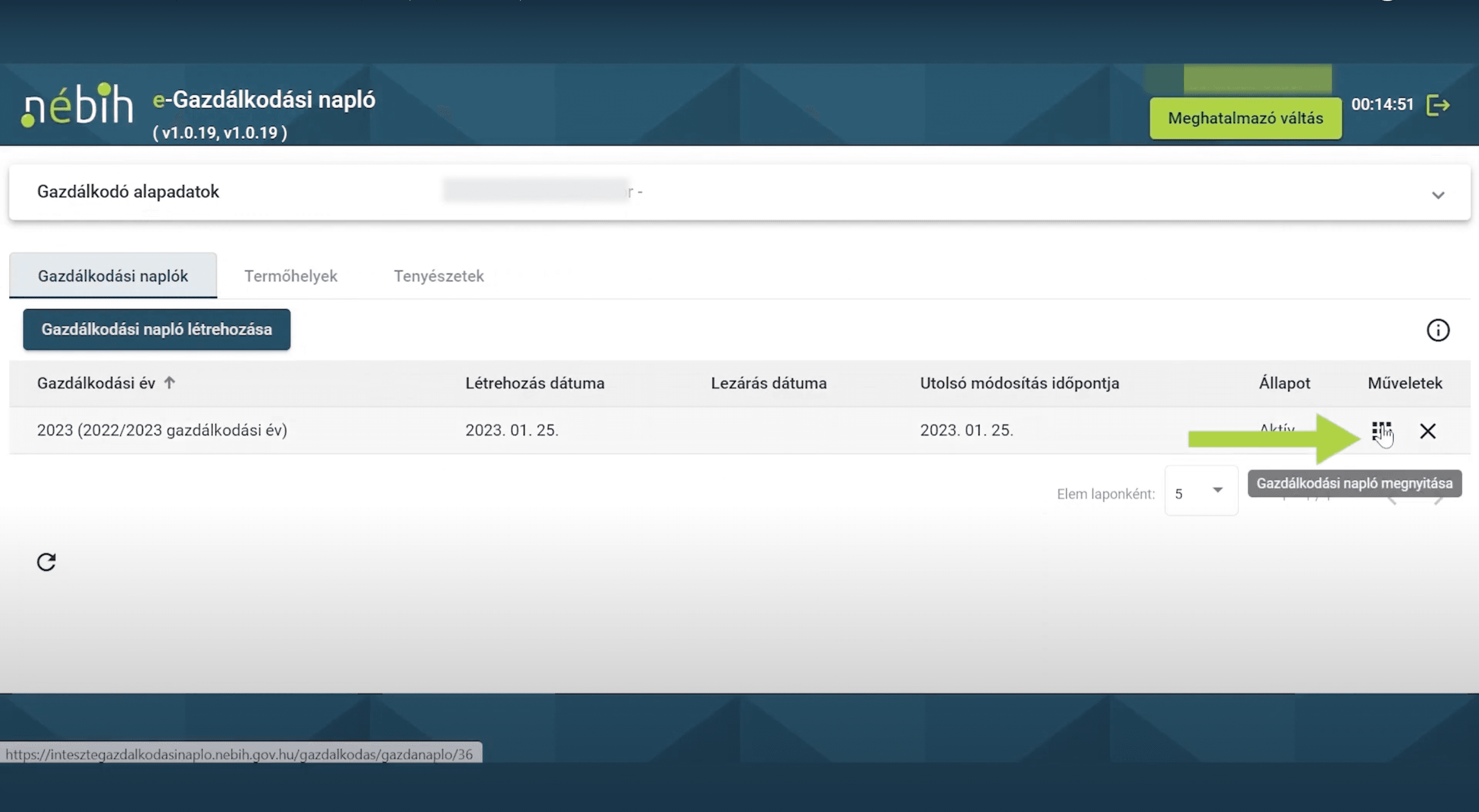Click the info circle icon
The image size is (1479, 812).
click(x=1437, y=330)
